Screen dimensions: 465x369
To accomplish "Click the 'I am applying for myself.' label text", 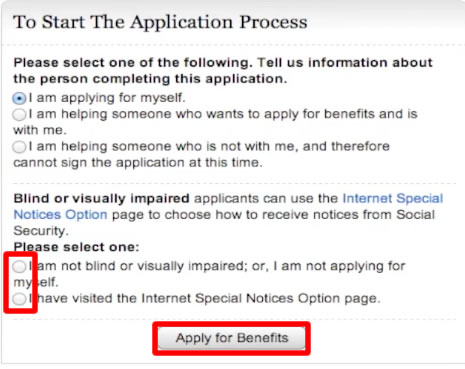I will coord(107,98).
